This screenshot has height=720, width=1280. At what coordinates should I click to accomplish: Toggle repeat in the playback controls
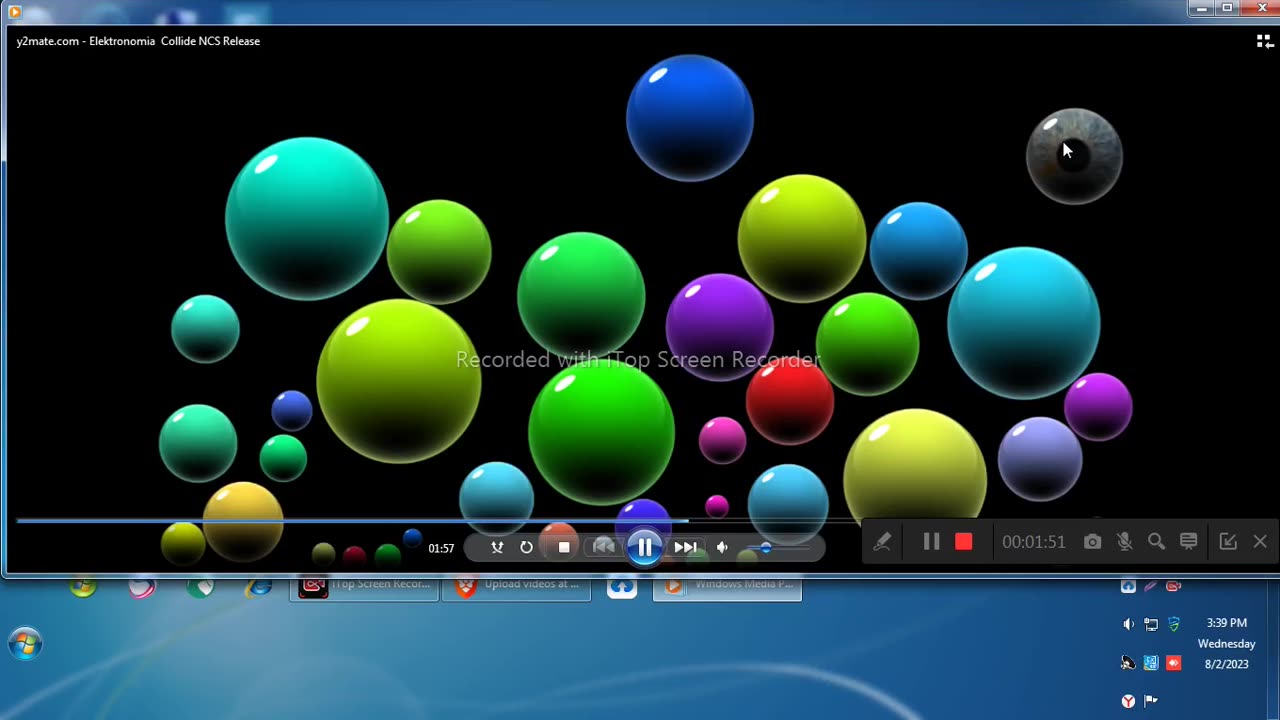coord(527,547)
